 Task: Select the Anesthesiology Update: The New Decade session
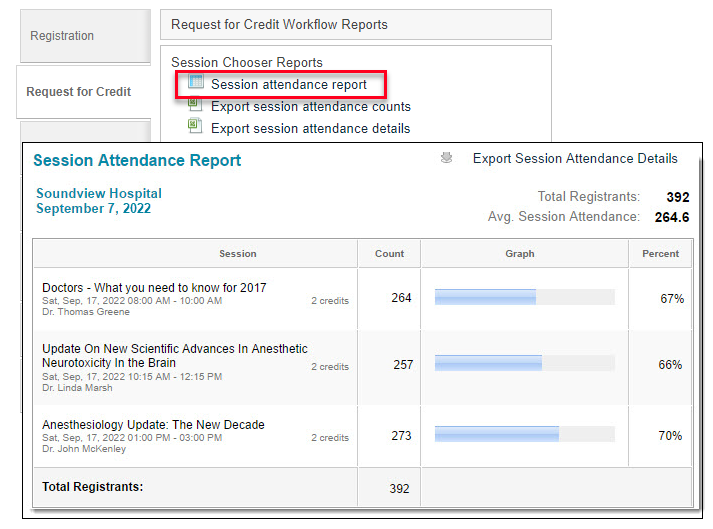(x=153, y=425)
